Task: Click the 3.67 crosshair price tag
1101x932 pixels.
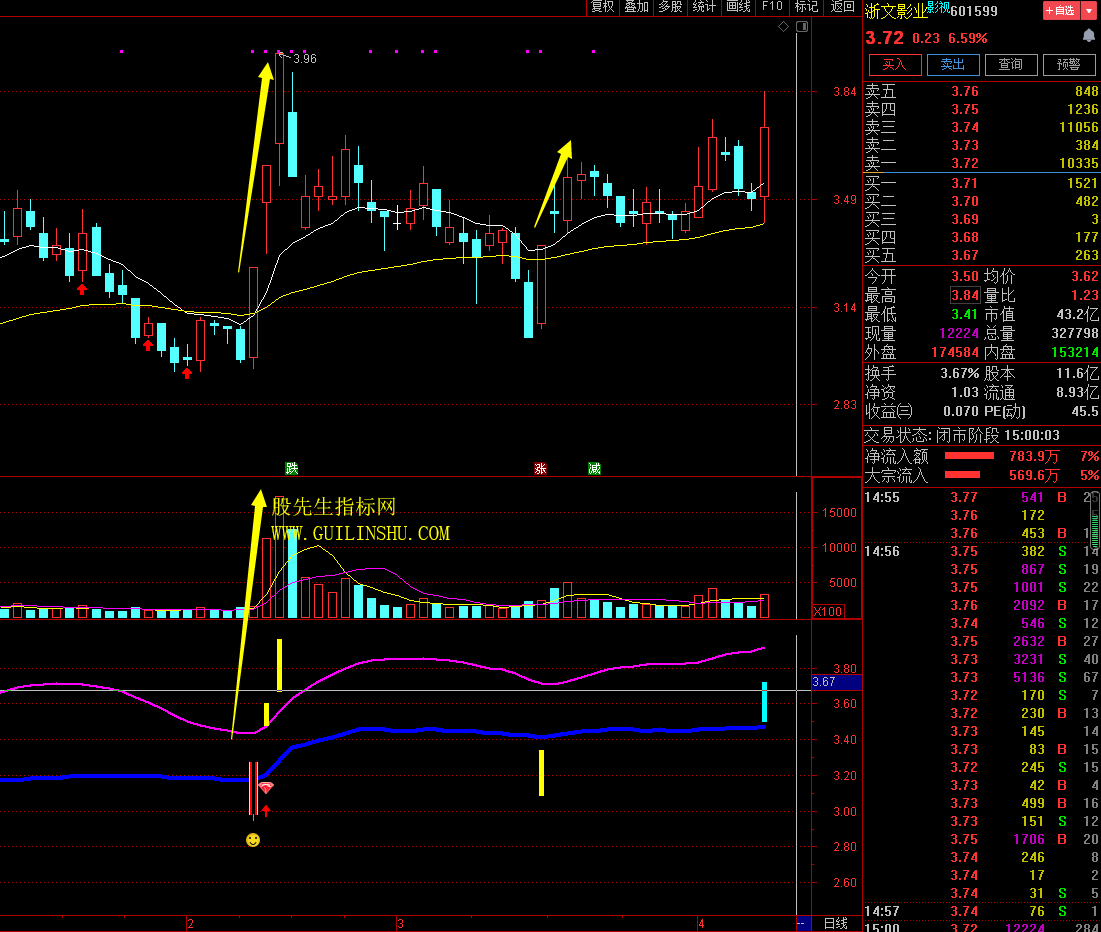Action: [836, 682]
